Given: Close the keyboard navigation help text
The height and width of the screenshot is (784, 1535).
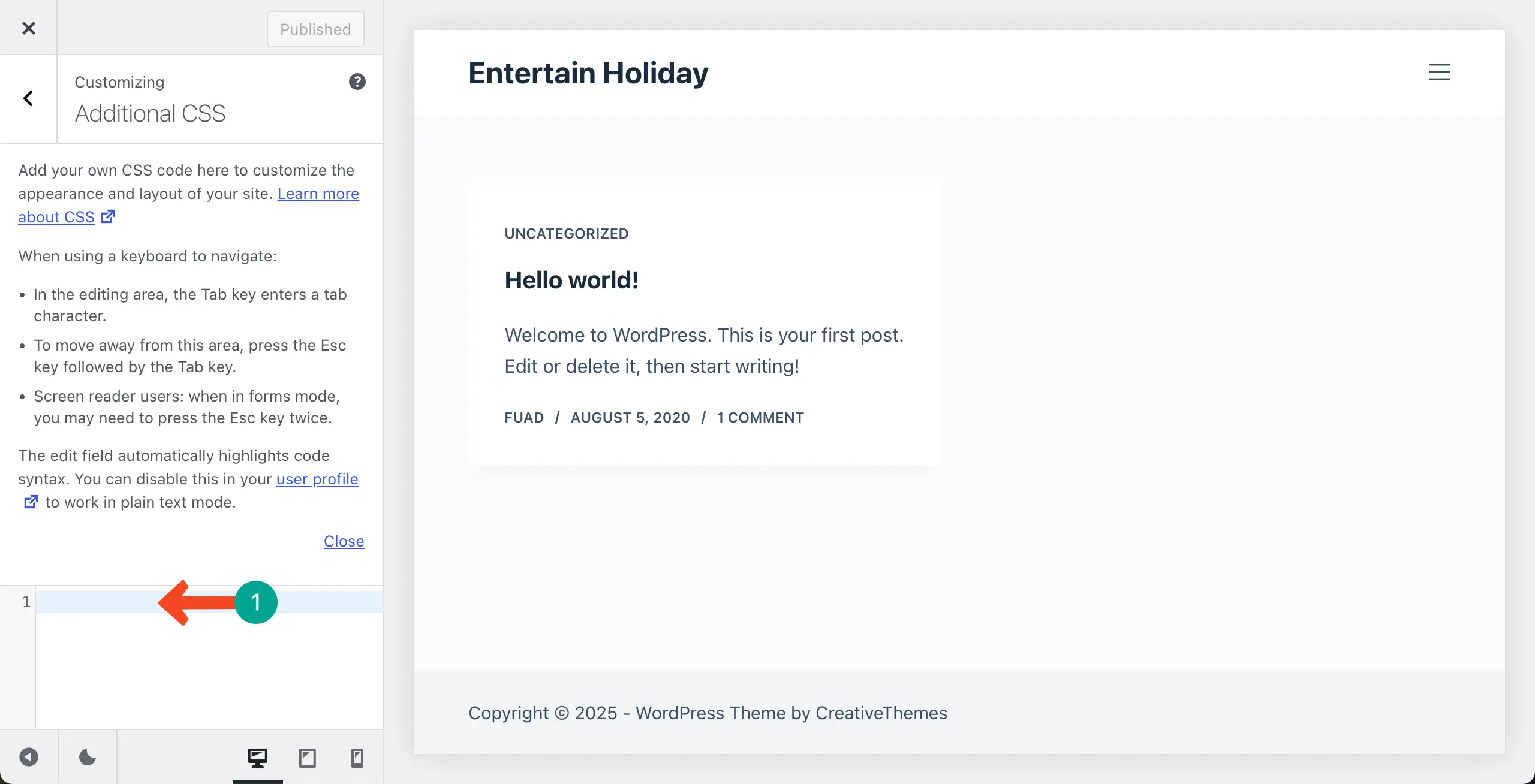Looking at the screenshot, I should coord(344,541).
